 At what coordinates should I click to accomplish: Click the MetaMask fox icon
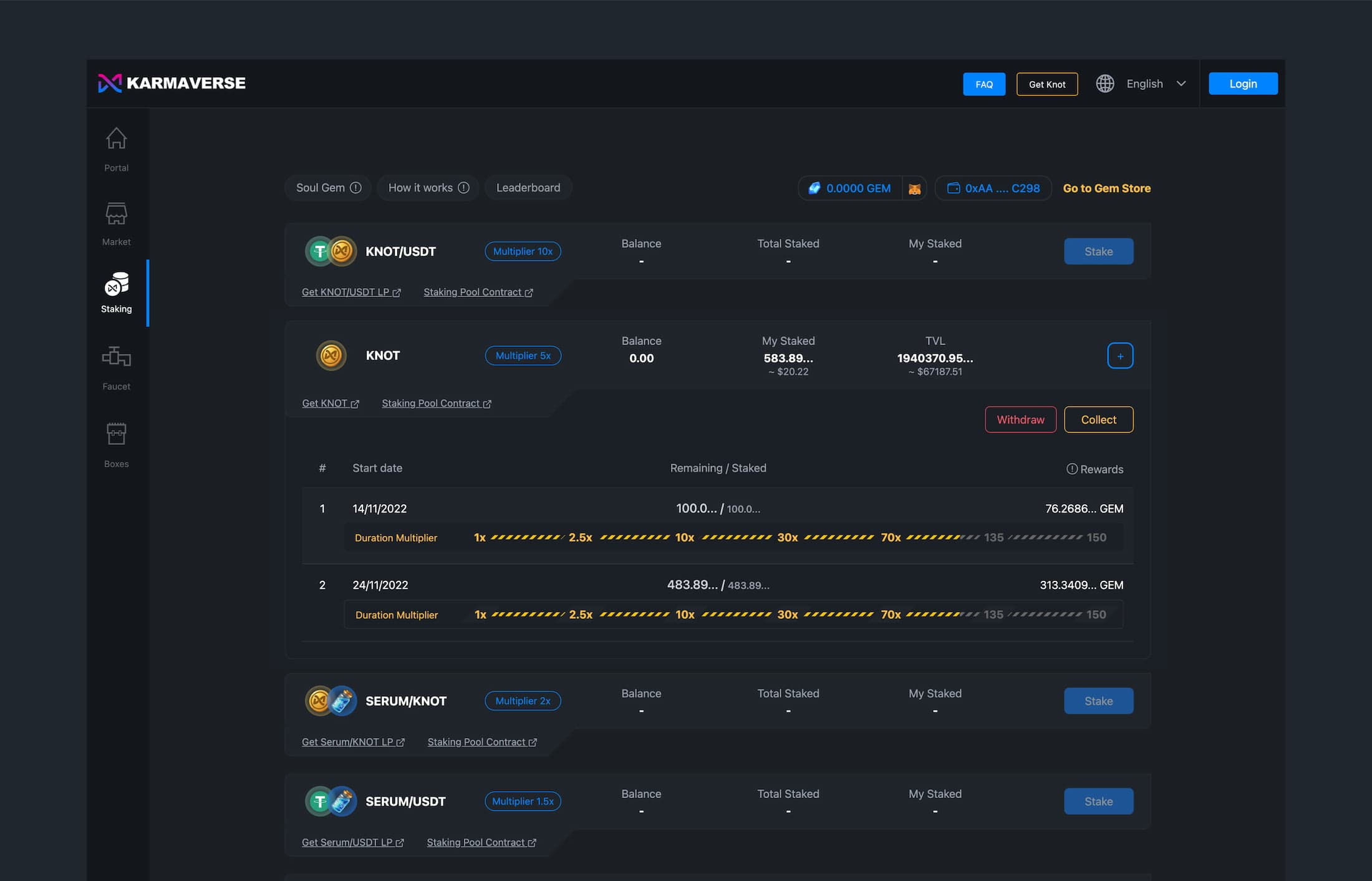(914, 188)
